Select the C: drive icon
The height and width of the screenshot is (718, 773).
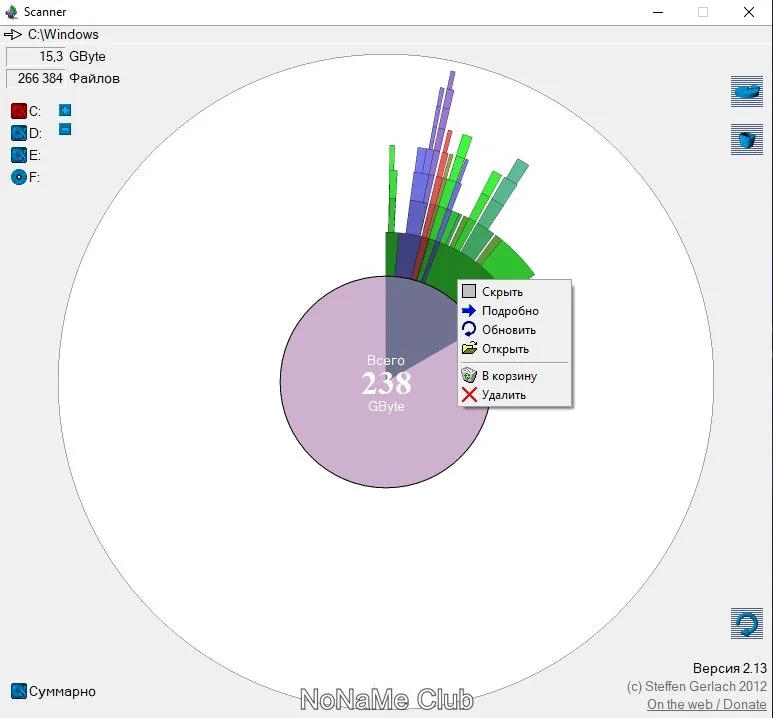coord(19,111)
